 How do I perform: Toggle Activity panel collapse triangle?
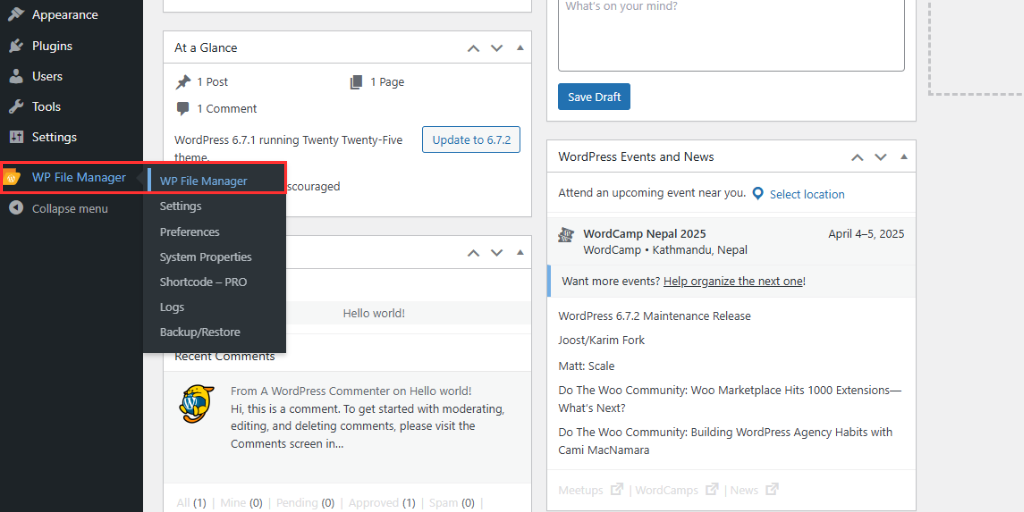pyautogui.click(x=520, y=253)
